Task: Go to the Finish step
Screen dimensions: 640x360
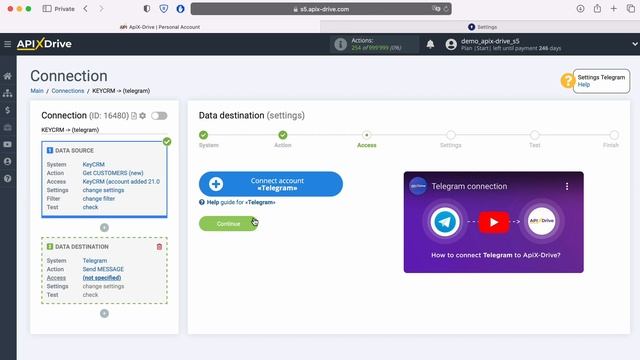Action: point(614,135)
